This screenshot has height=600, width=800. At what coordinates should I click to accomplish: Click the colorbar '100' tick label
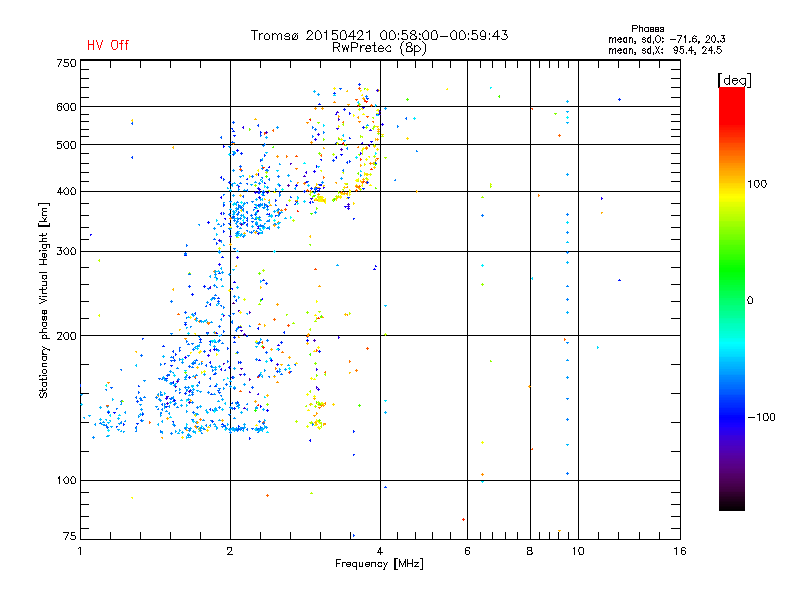click(x=757, y=184)
